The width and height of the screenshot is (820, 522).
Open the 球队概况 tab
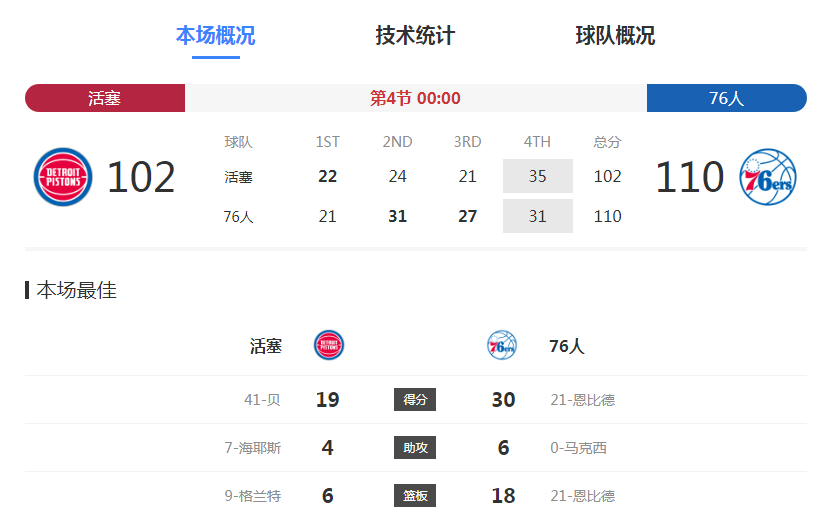(x=615, y=36)
